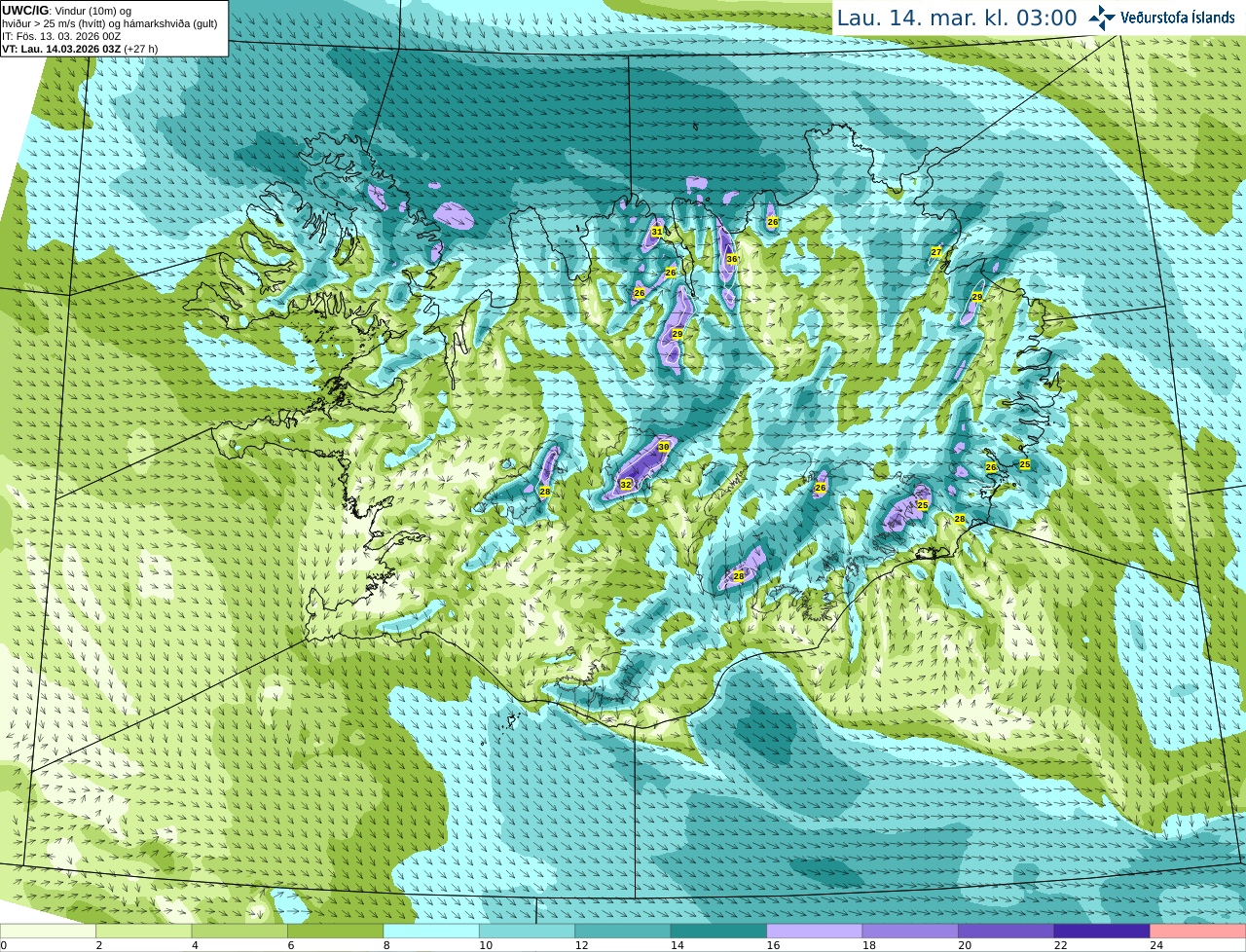The width and height of the screenshot is (1246, 952).
Task: Click the legend scale value "14"
Action: 677,945
